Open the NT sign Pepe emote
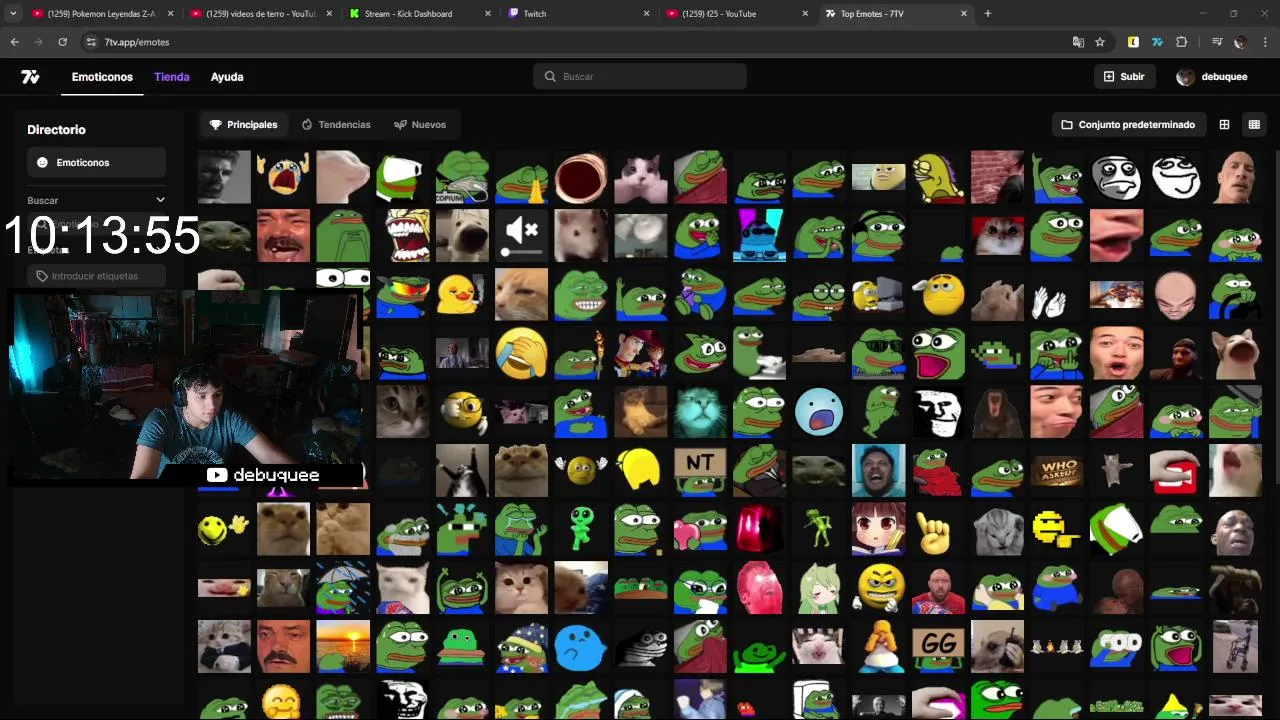The height and width of the screenshot is (720, 1280). pos(700,471)
